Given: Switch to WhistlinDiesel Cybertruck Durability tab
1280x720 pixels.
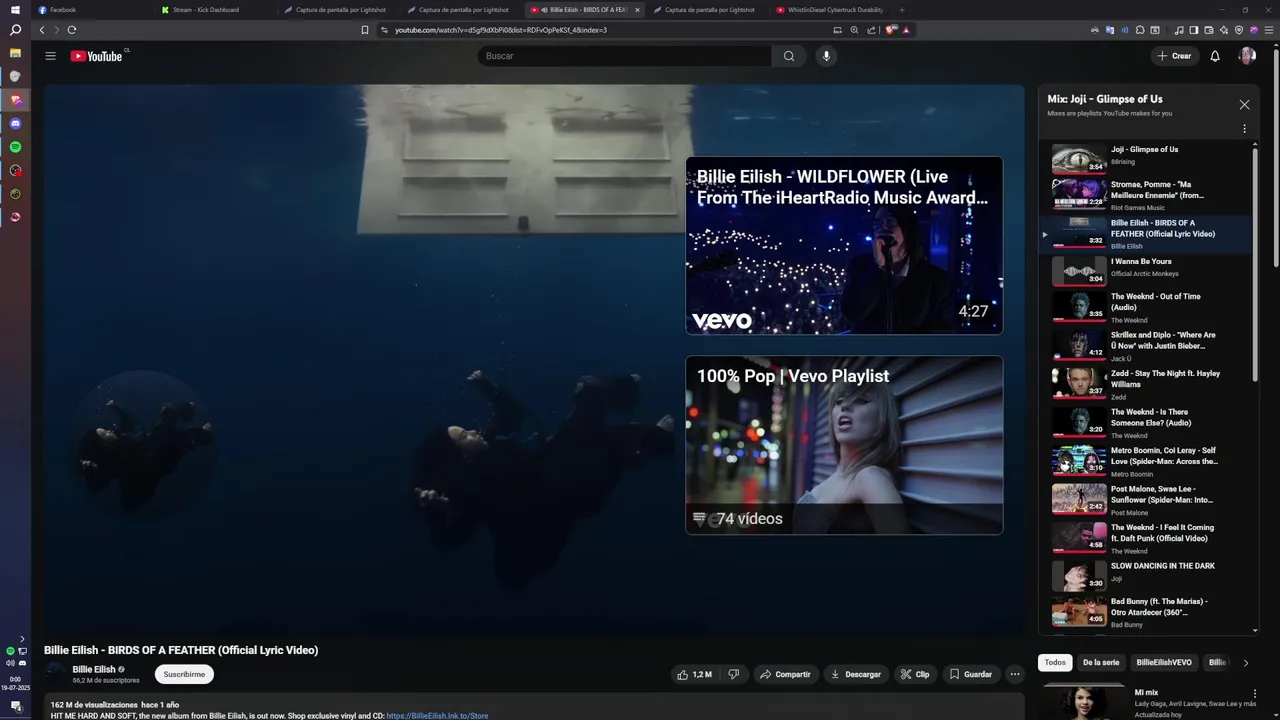Looking at the screenshot, I should click(829, 10).
